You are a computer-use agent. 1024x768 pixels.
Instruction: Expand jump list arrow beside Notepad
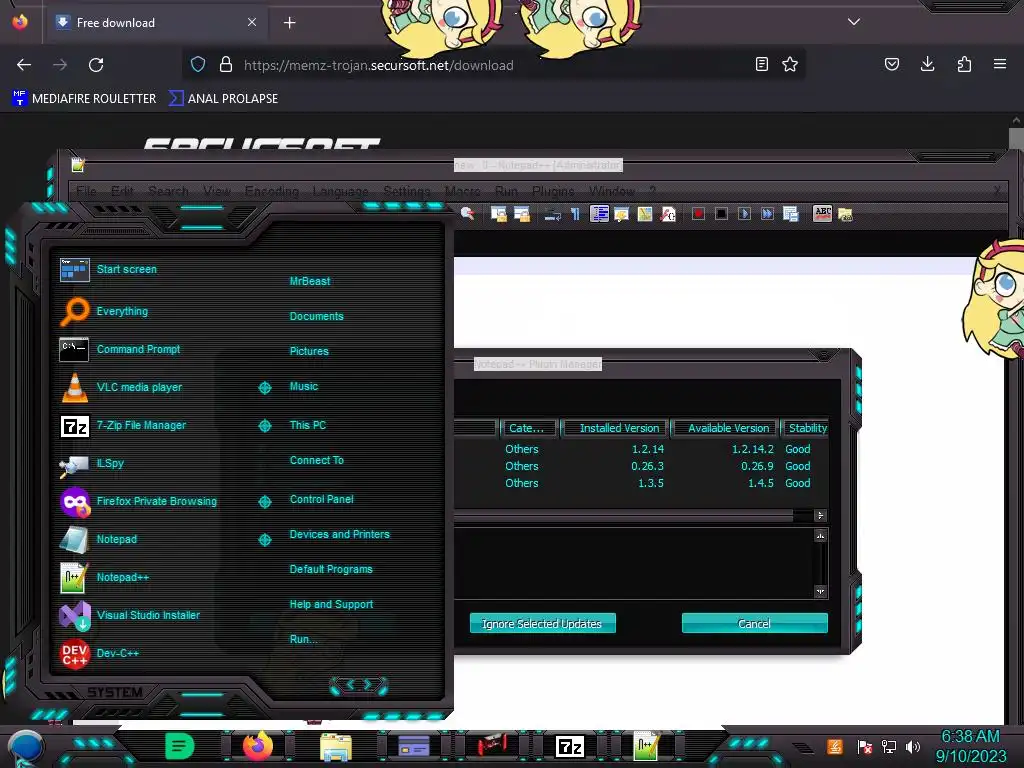click(264, 539)
